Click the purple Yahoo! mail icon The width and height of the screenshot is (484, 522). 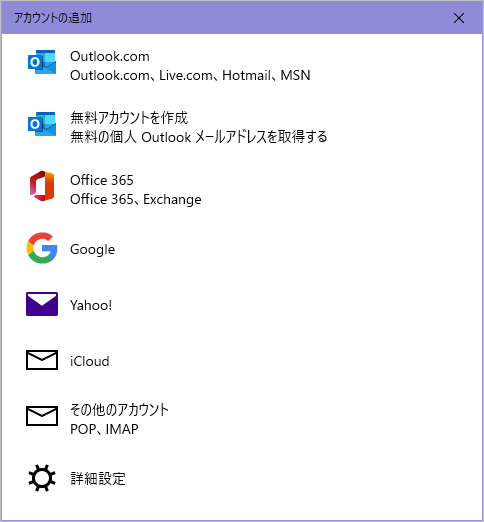point(42,304)
